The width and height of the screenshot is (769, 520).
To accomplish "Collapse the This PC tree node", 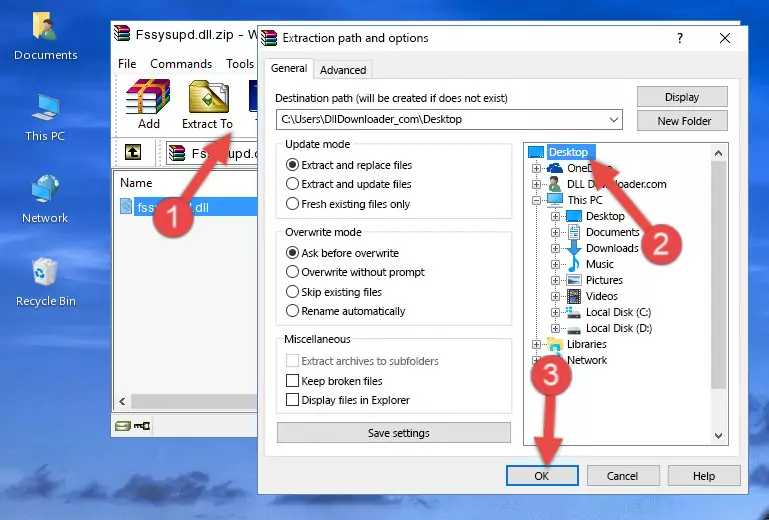I will (537, 200).
